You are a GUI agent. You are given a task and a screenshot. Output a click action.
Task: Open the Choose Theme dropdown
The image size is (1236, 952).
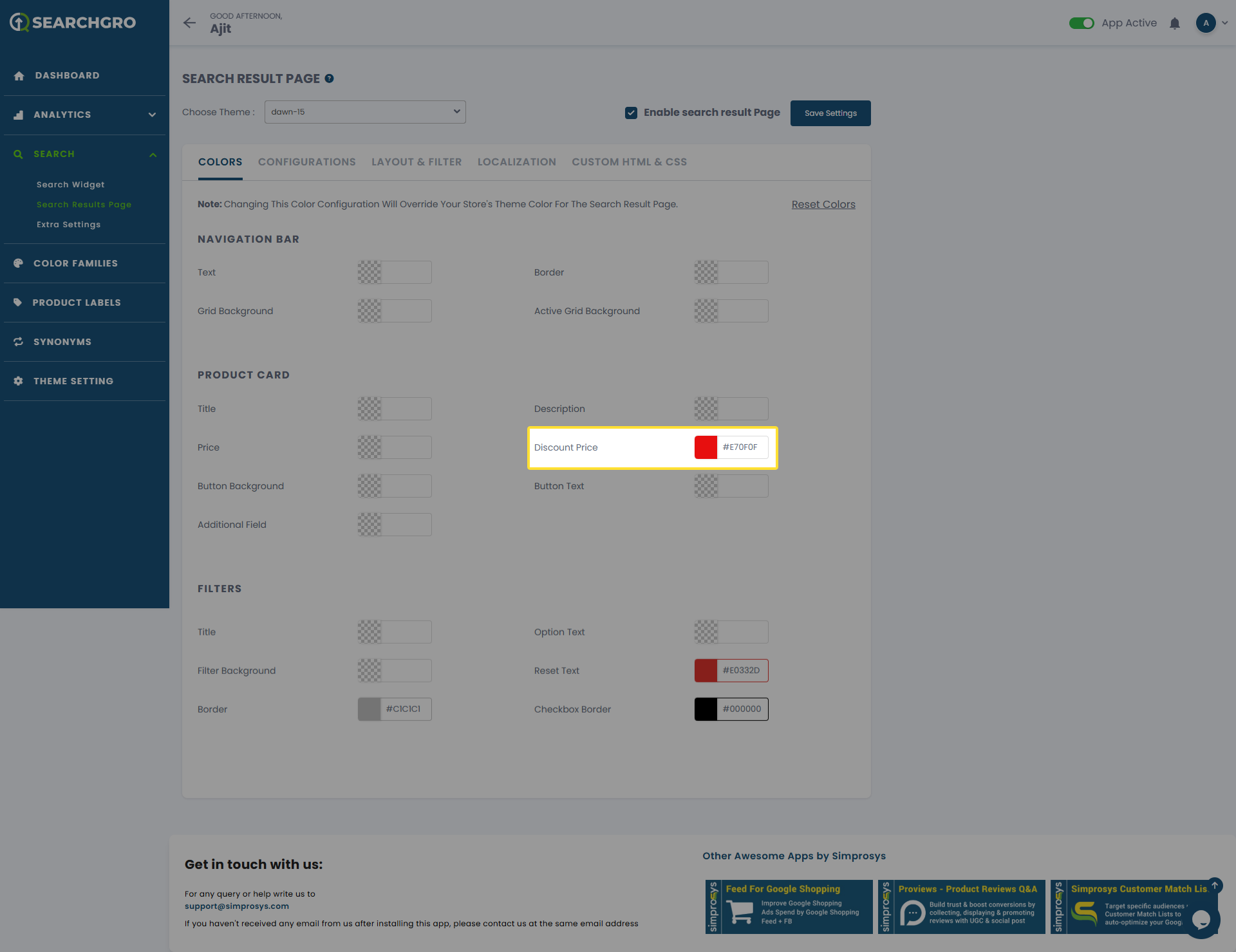365,112
